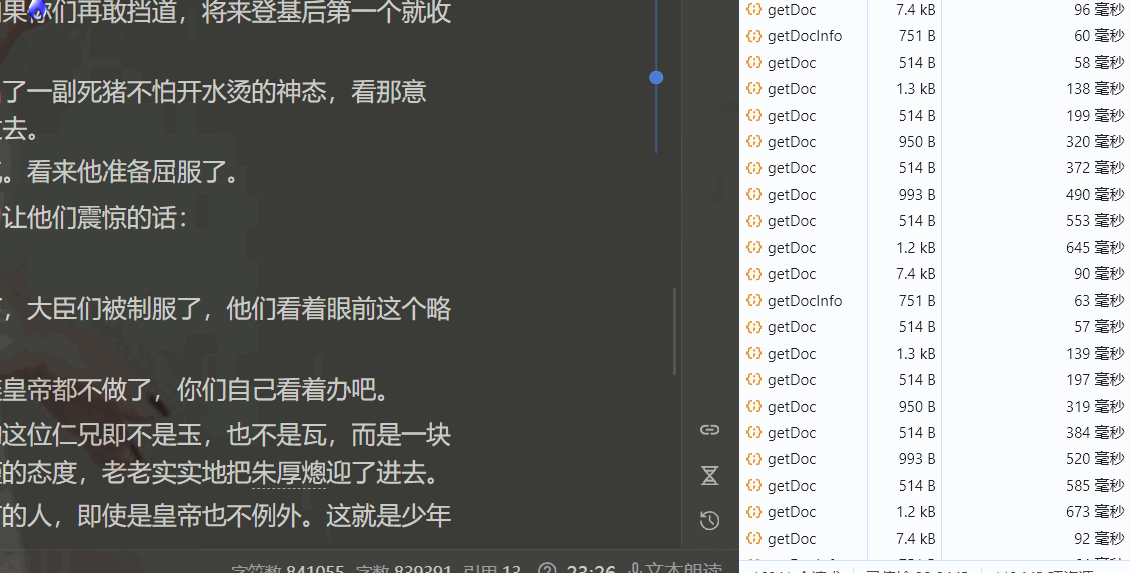Viewport: 1130px width, 573px height.
Task: Click the 57 毫秒 time value
Action: pos(1099,327)
